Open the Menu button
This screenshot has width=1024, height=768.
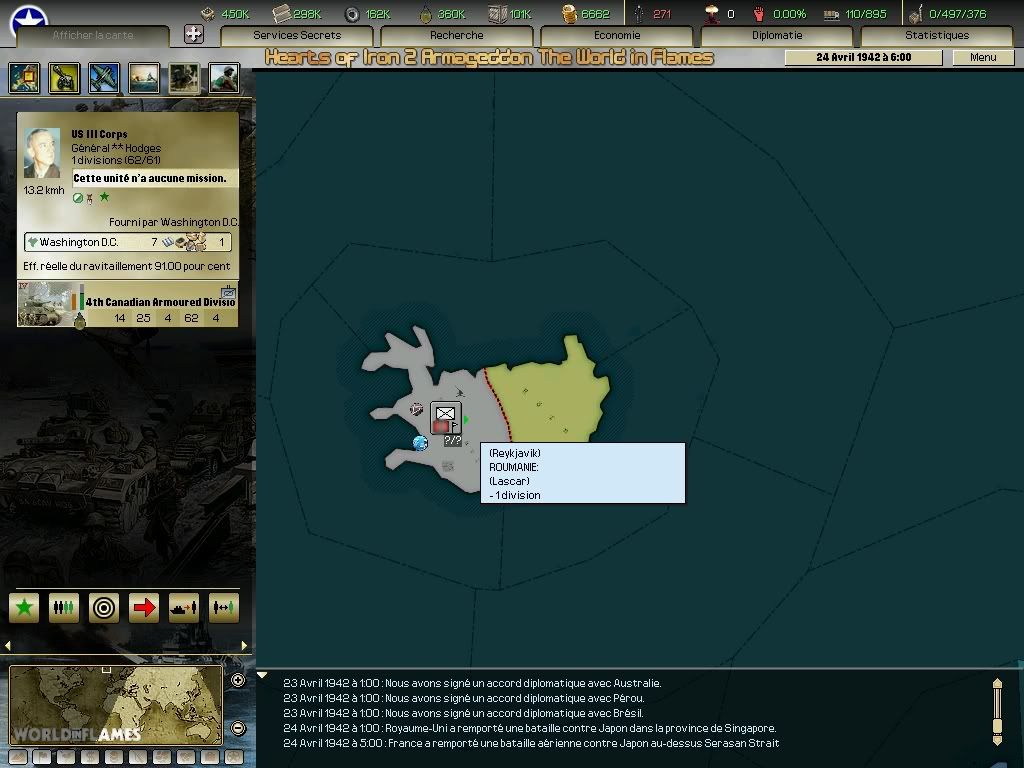pyautogui.click(x=983, y=57)
